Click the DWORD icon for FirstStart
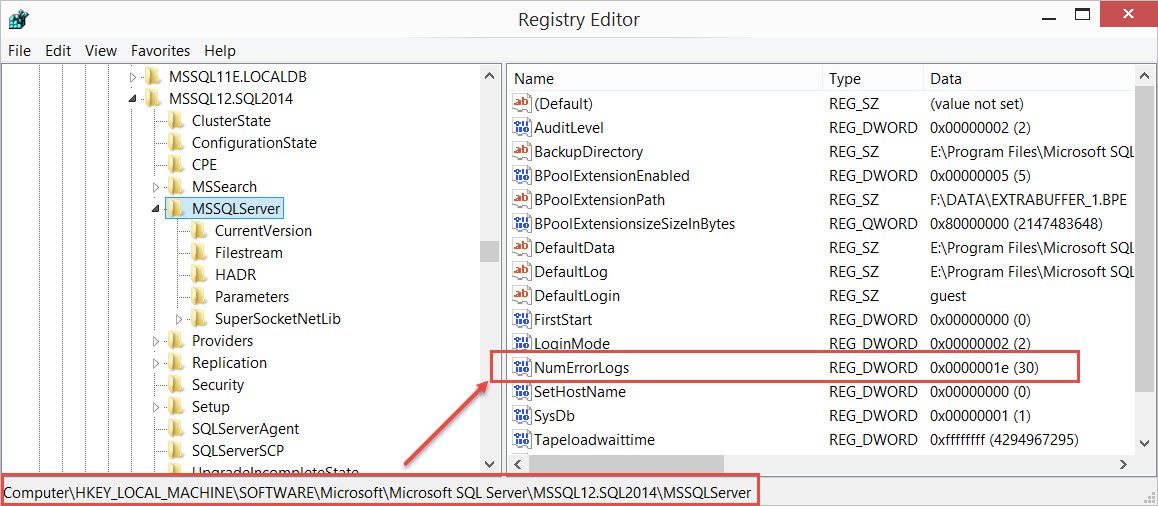 pos(522,319)
